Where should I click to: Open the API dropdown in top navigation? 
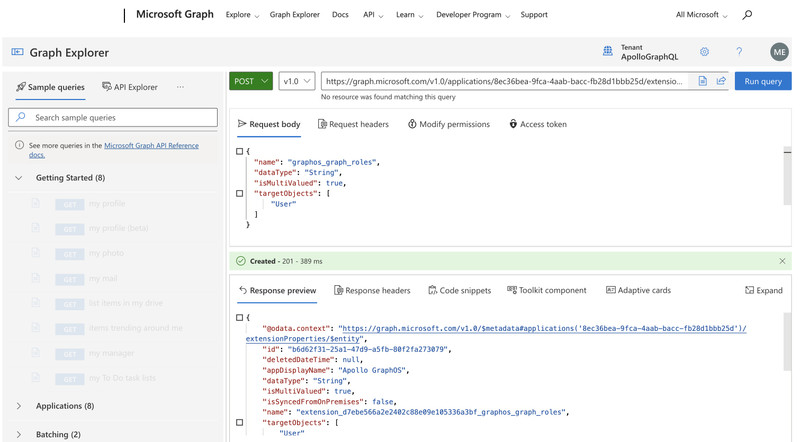pyautogui.click(x=373, y=15)
